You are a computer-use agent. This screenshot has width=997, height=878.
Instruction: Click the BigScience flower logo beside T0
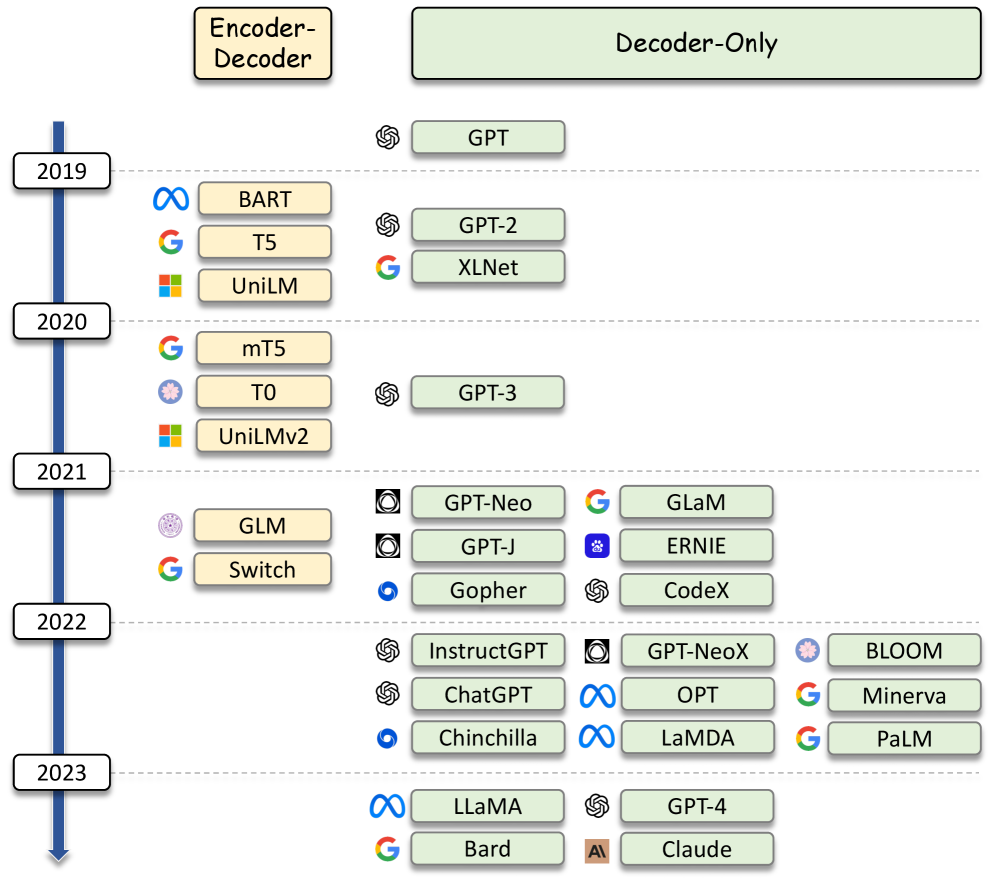[170, 392]
